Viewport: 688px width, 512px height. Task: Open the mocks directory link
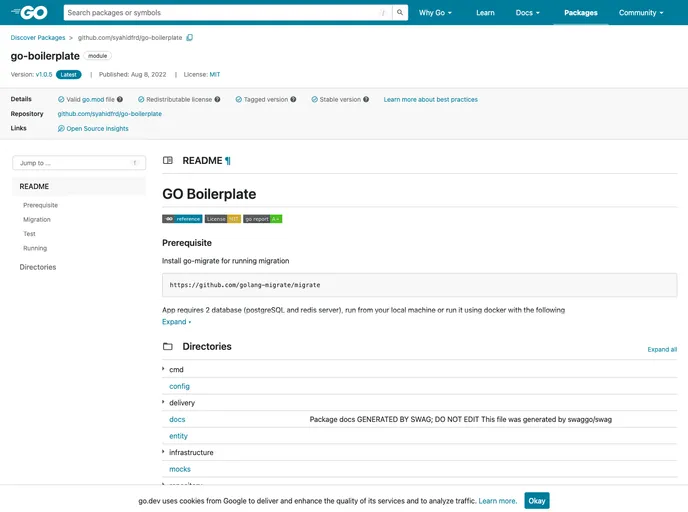tap(180, 469)
